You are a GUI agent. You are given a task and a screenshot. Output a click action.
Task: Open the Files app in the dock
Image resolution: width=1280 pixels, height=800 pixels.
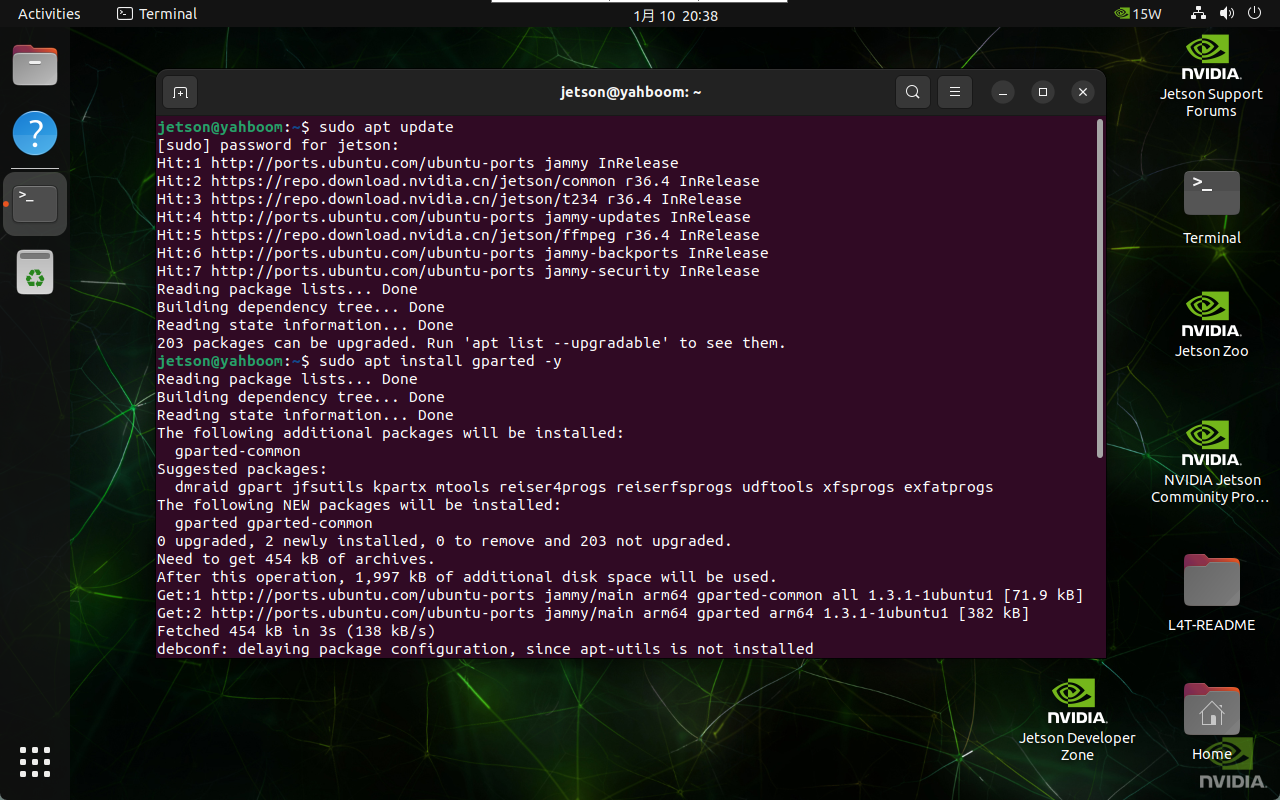tap(35, 66)
